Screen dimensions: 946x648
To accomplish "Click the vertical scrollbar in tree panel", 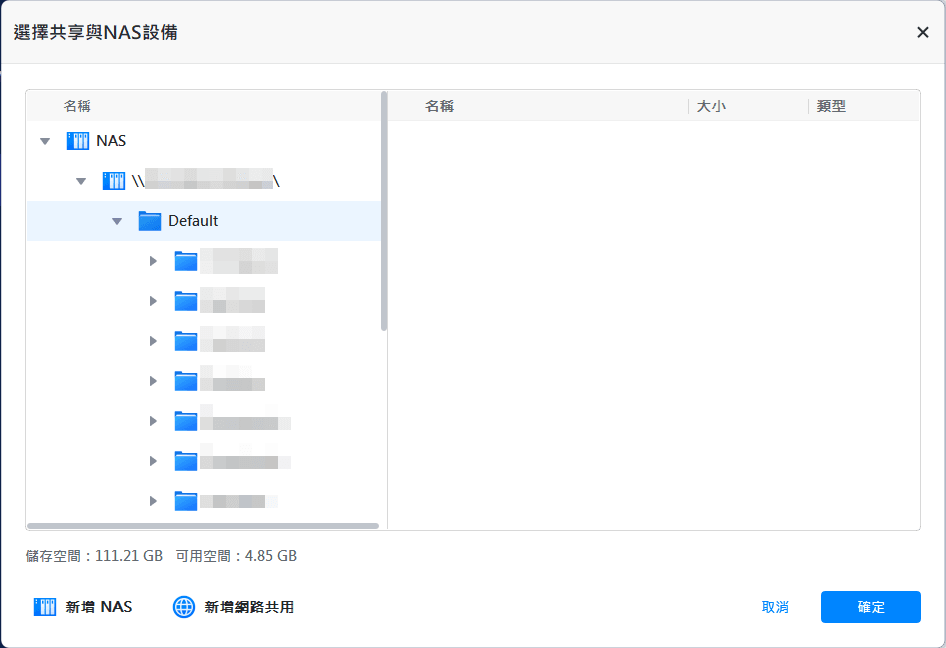I will pyautogui.click(x=384, y=210).
